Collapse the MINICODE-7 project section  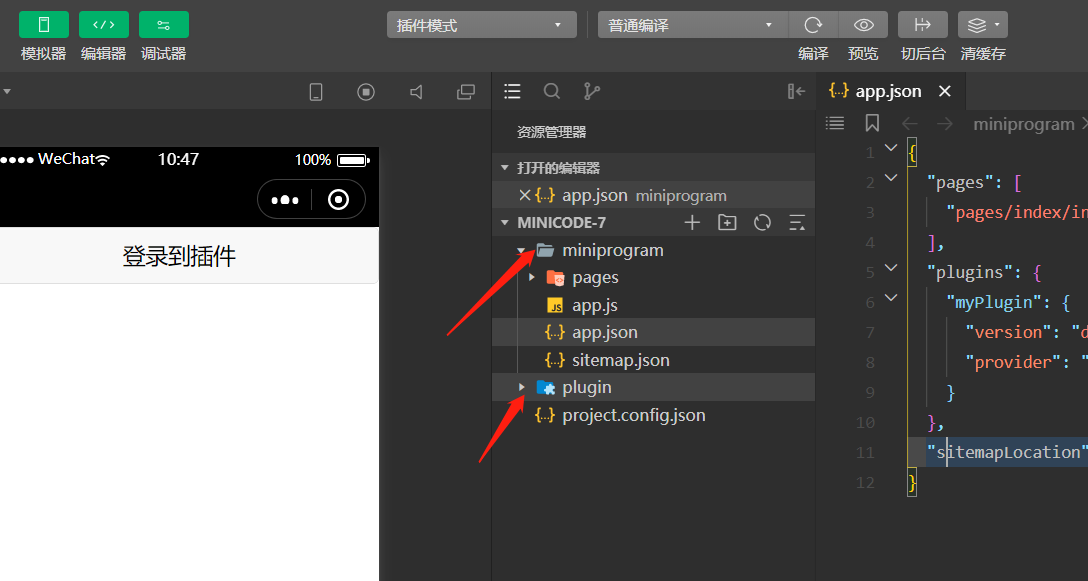[x=504, y=223]
